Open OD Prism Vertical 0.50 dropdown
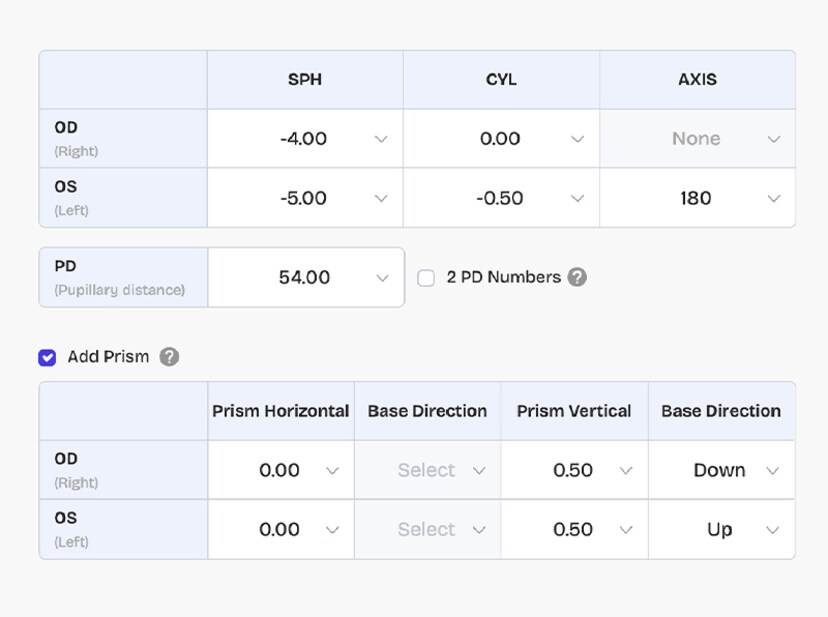 [x=575, y=470]
